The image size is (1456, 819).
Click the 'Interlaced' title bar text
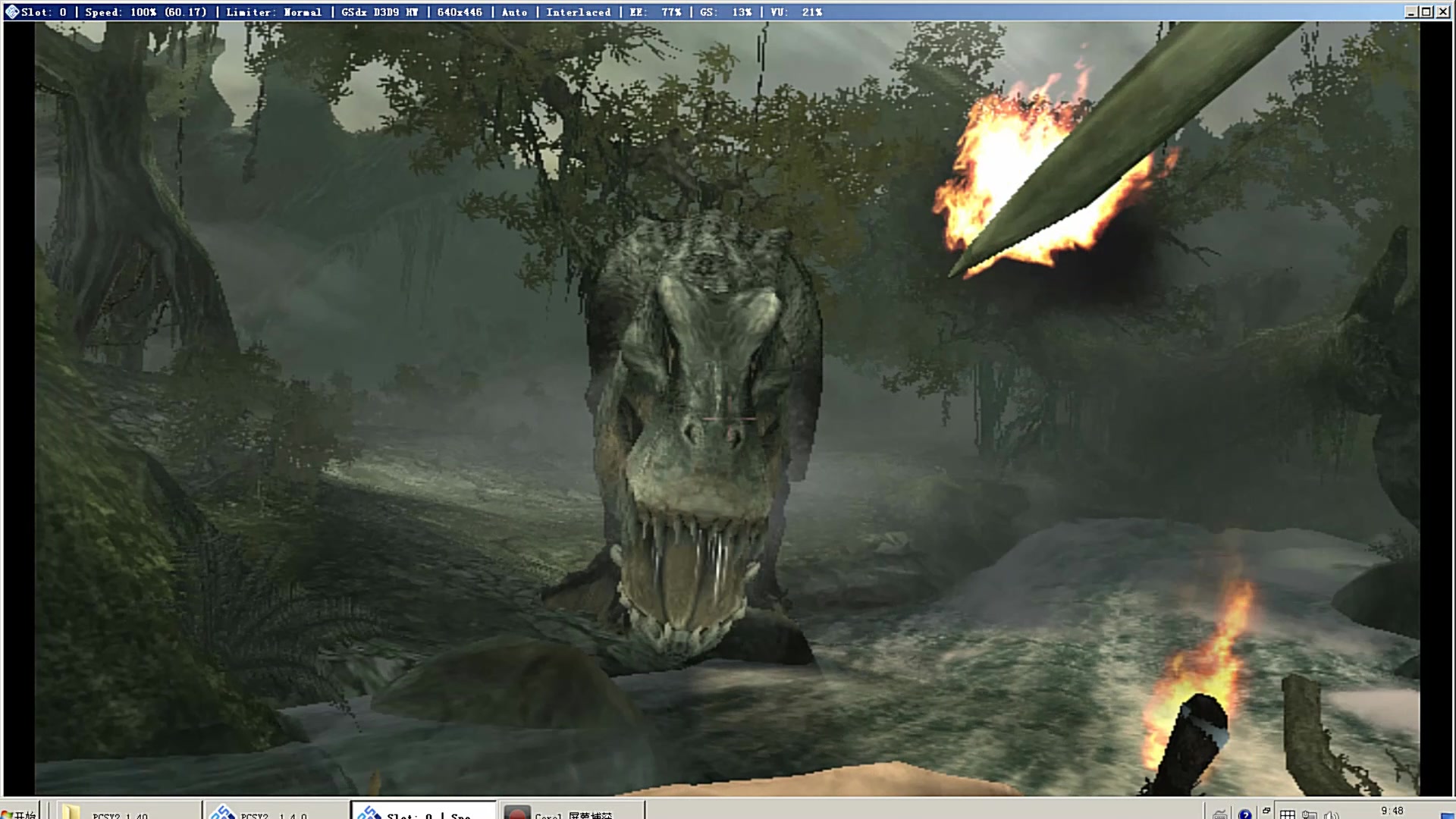pos(578,12)
